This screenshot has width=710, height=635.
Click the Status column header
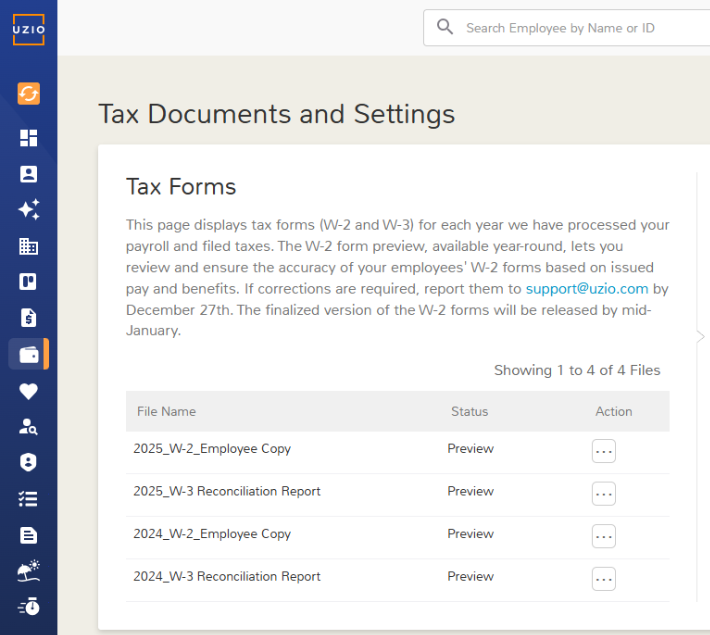pyautogui.click(x=470, y=411)
